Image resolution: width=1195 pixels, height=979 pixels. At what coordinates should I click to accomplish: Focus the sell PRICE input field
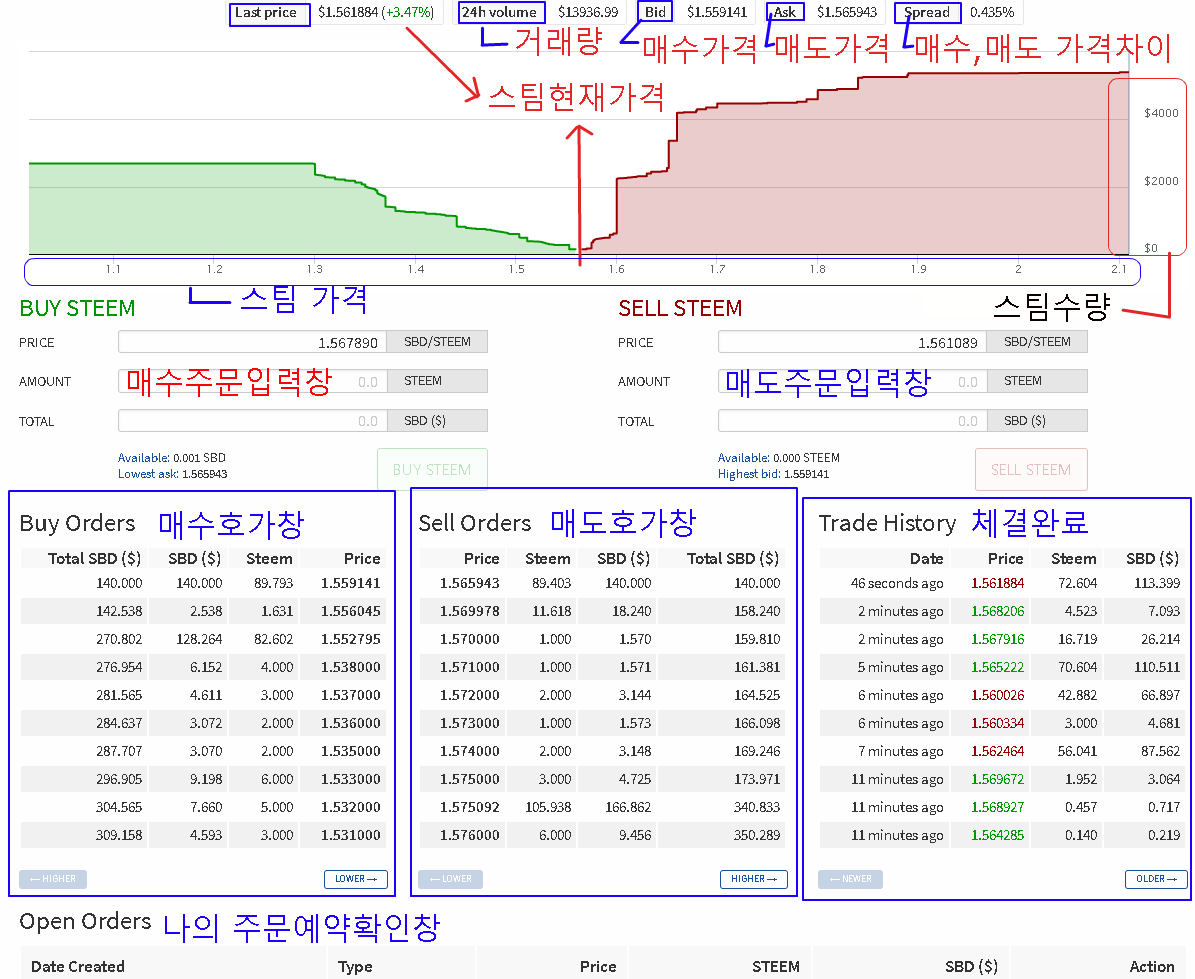pyautogui.click(x=852, y=342)
